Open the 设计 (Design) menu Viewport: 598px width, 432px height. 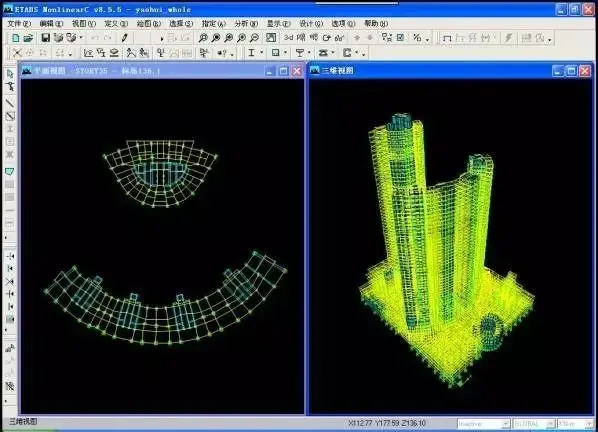pyautogui.click(x=311, y=23)
